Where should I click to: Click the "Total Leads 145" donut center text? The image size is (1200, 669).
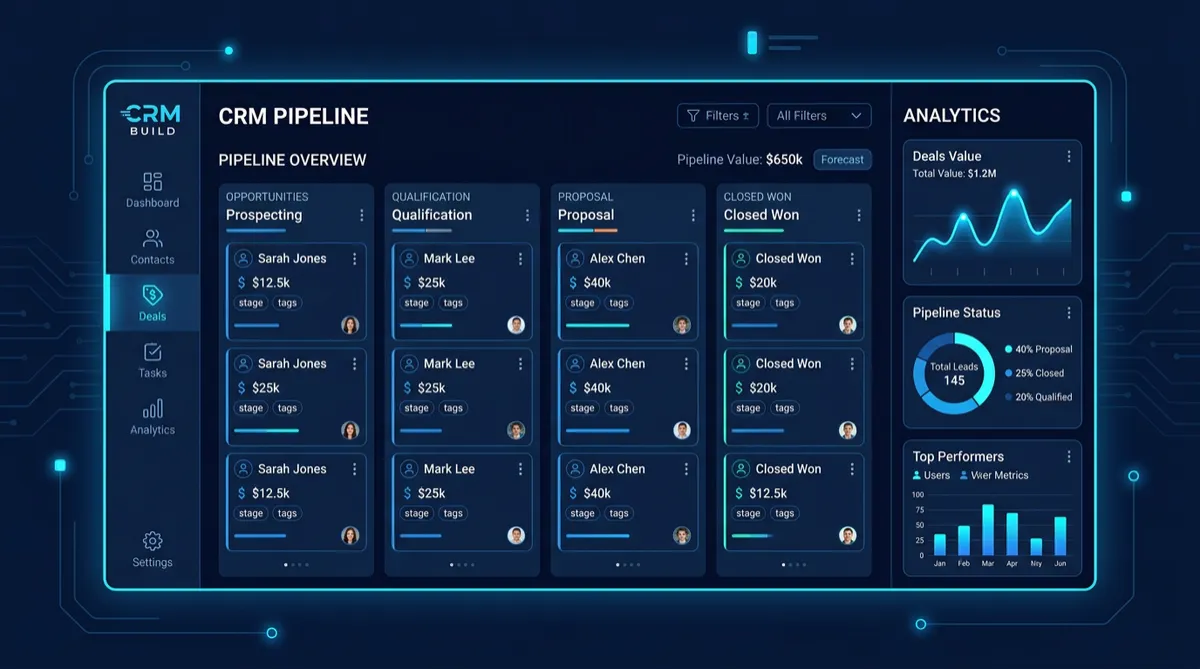click(x=954, y=374)
